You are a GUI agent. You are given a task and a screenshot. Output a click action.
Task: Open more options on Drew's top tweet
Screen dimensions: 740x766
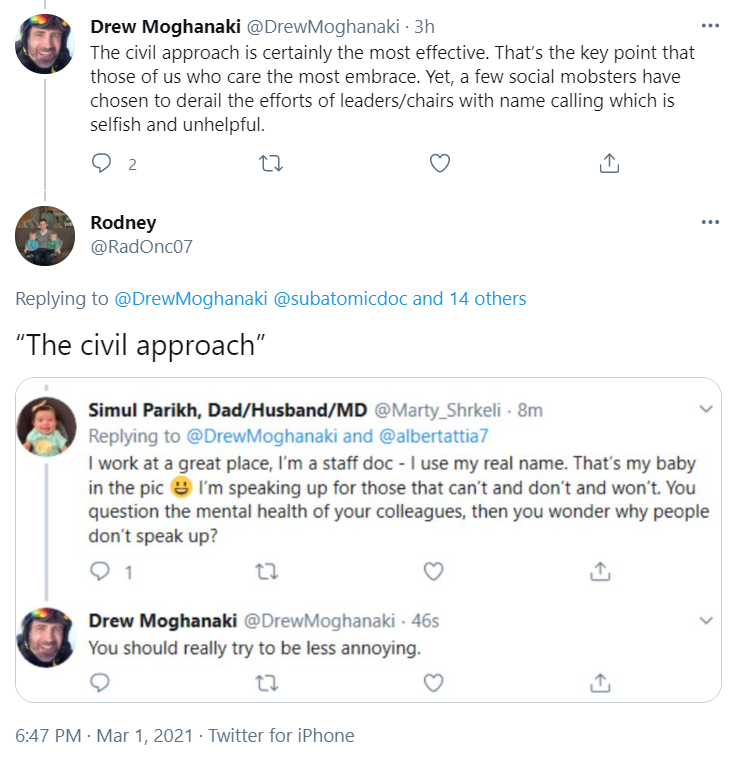pos(710,26)
